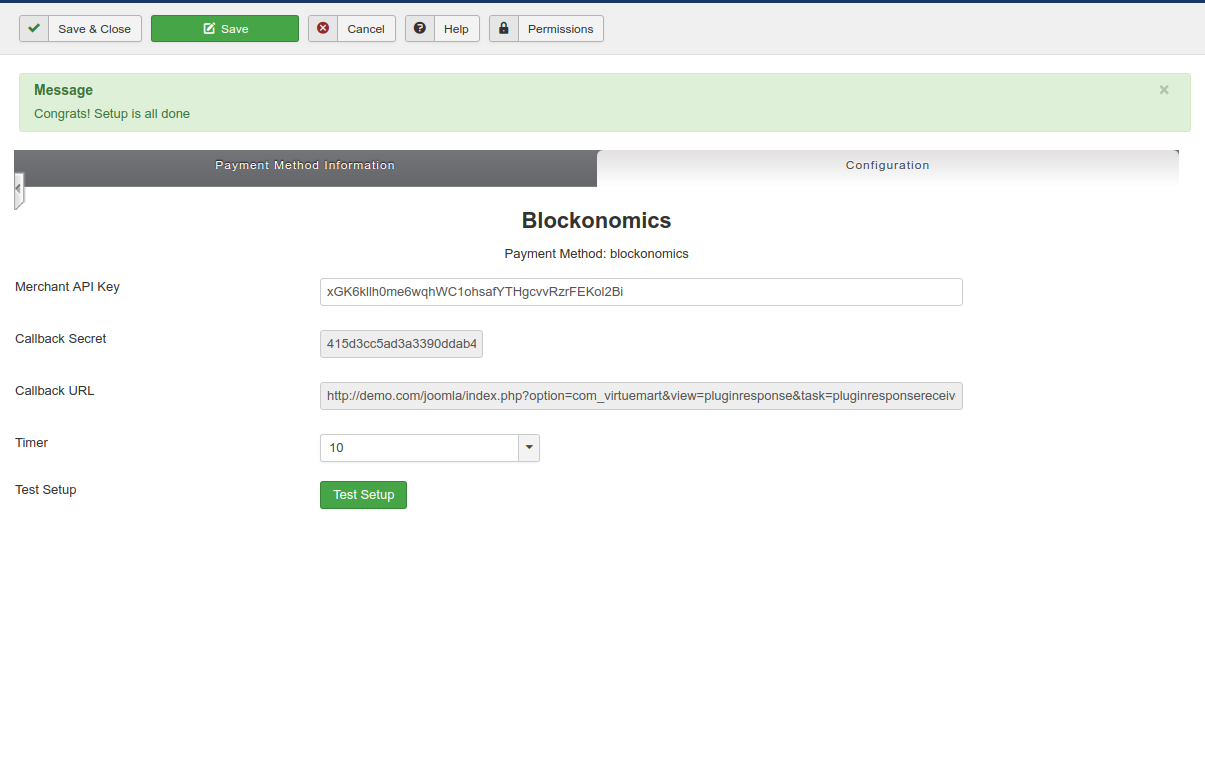Click the green Test Setup button

363,495
